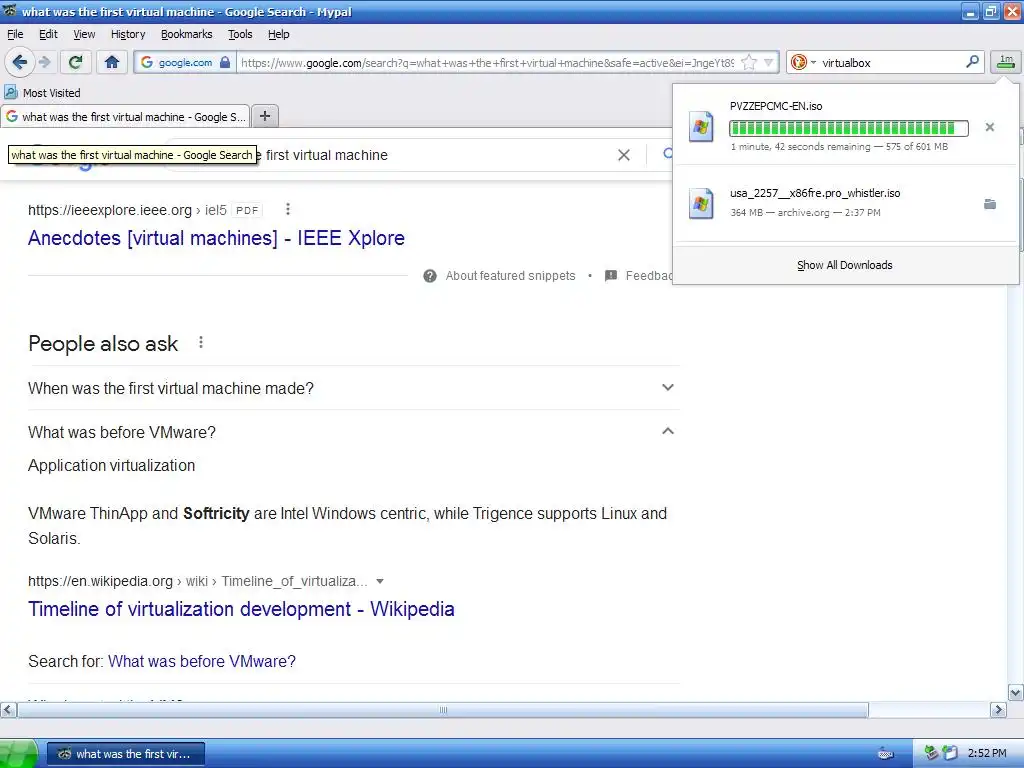Click the magnifier in the search box
The image size is (1024, 768).
click(x=972, y=62)
